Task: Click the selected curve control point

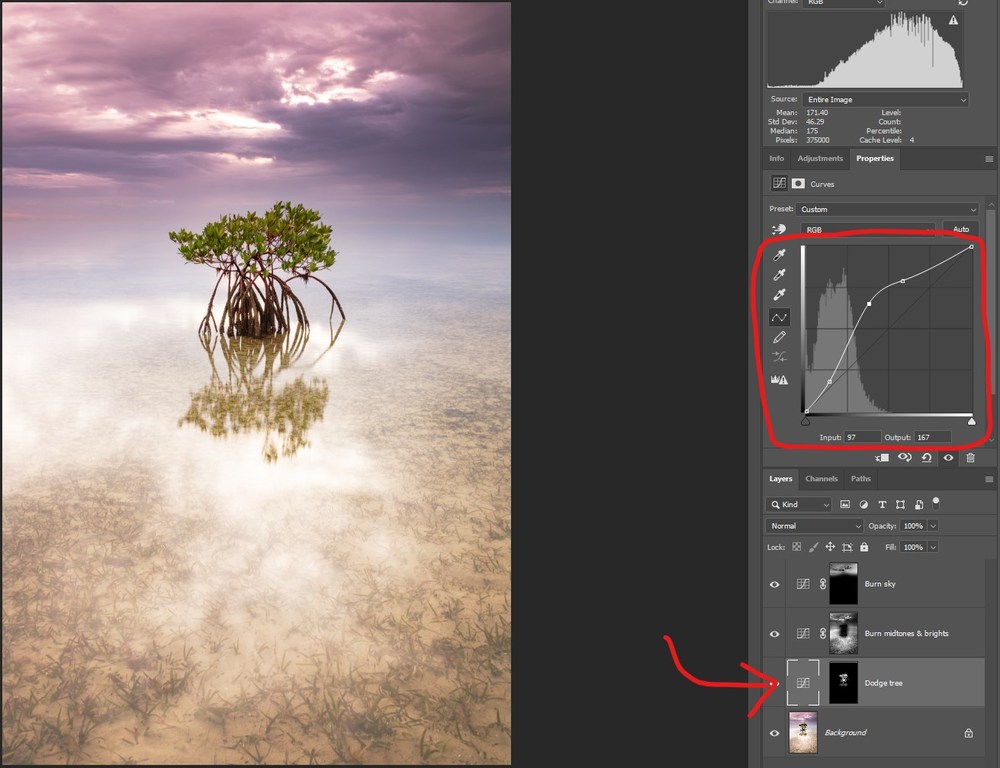Action: (x=869, y=304)
